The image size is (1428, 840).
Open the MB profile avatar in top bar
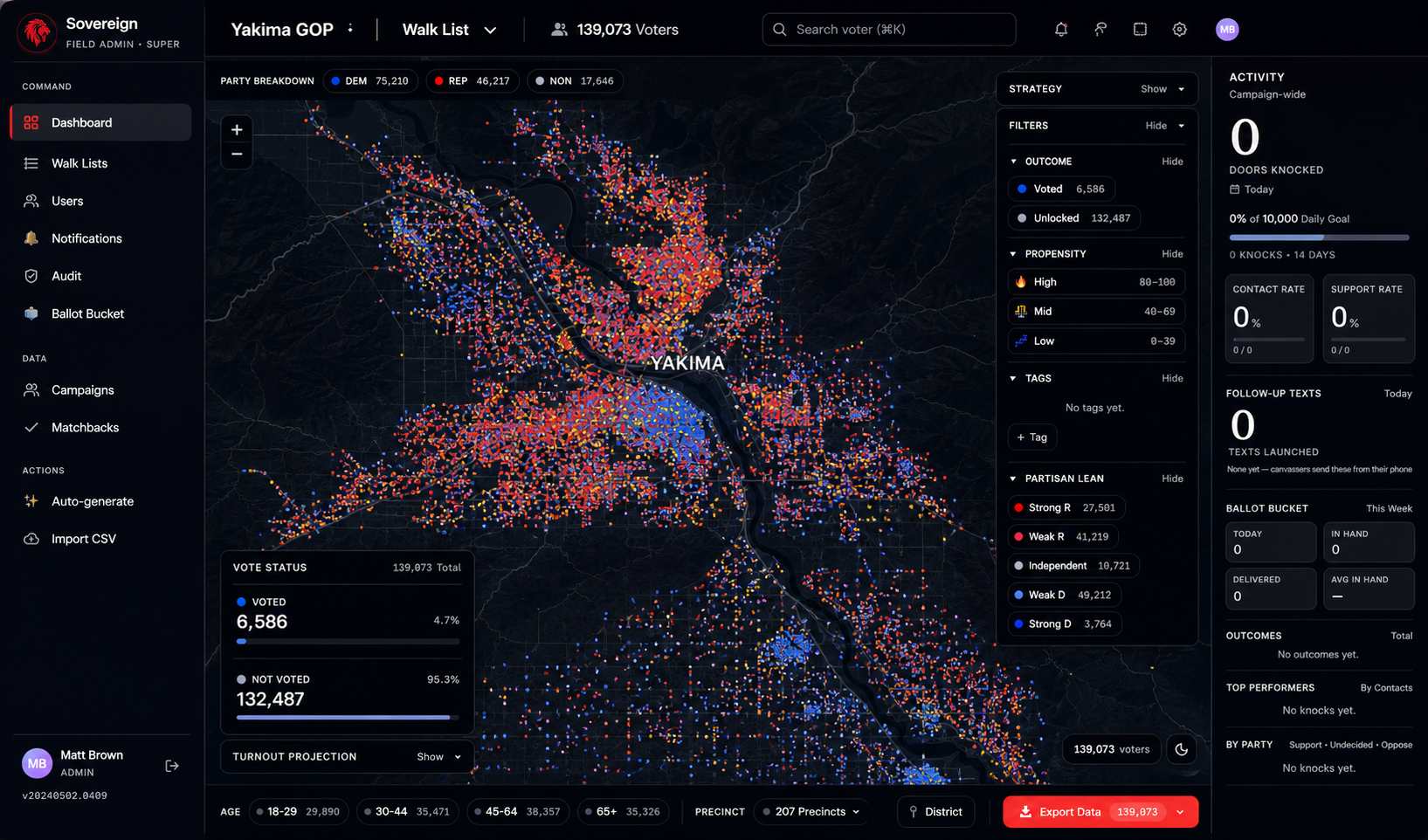(1227, 30)
